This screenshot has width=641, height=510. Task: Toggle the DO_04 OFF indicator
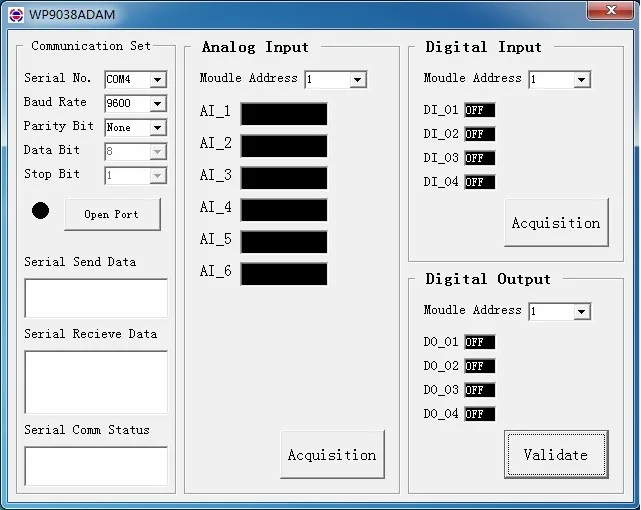coord(480,414)
